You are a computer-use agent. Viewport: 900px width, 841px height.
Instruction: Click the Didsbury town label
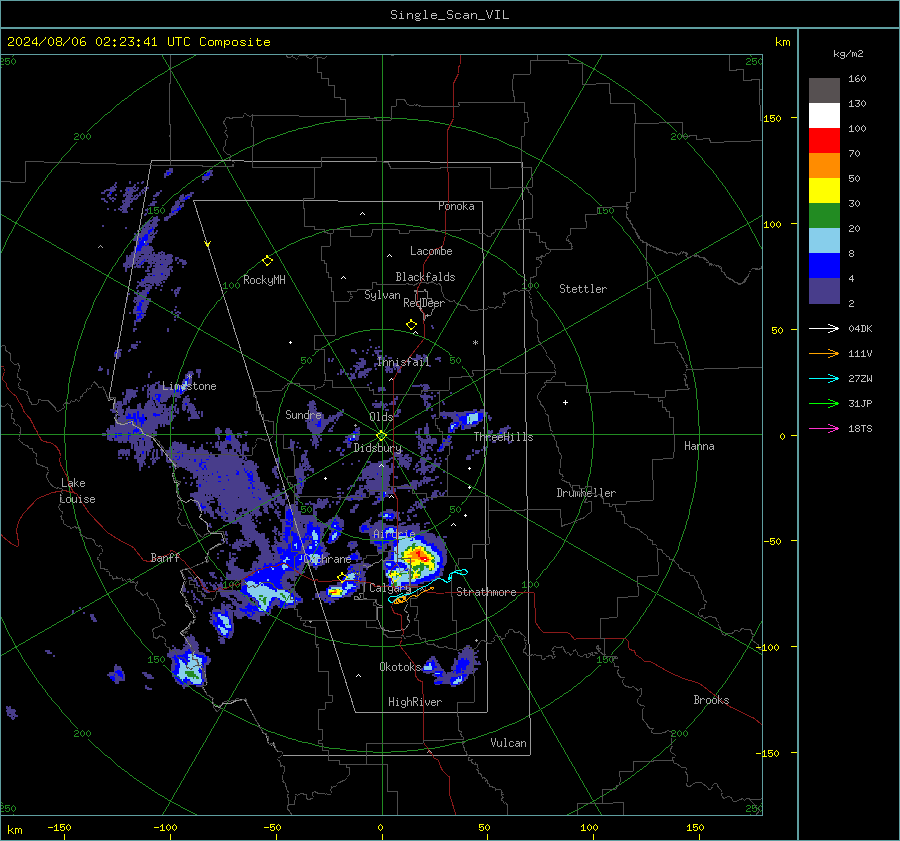[377, 448]
